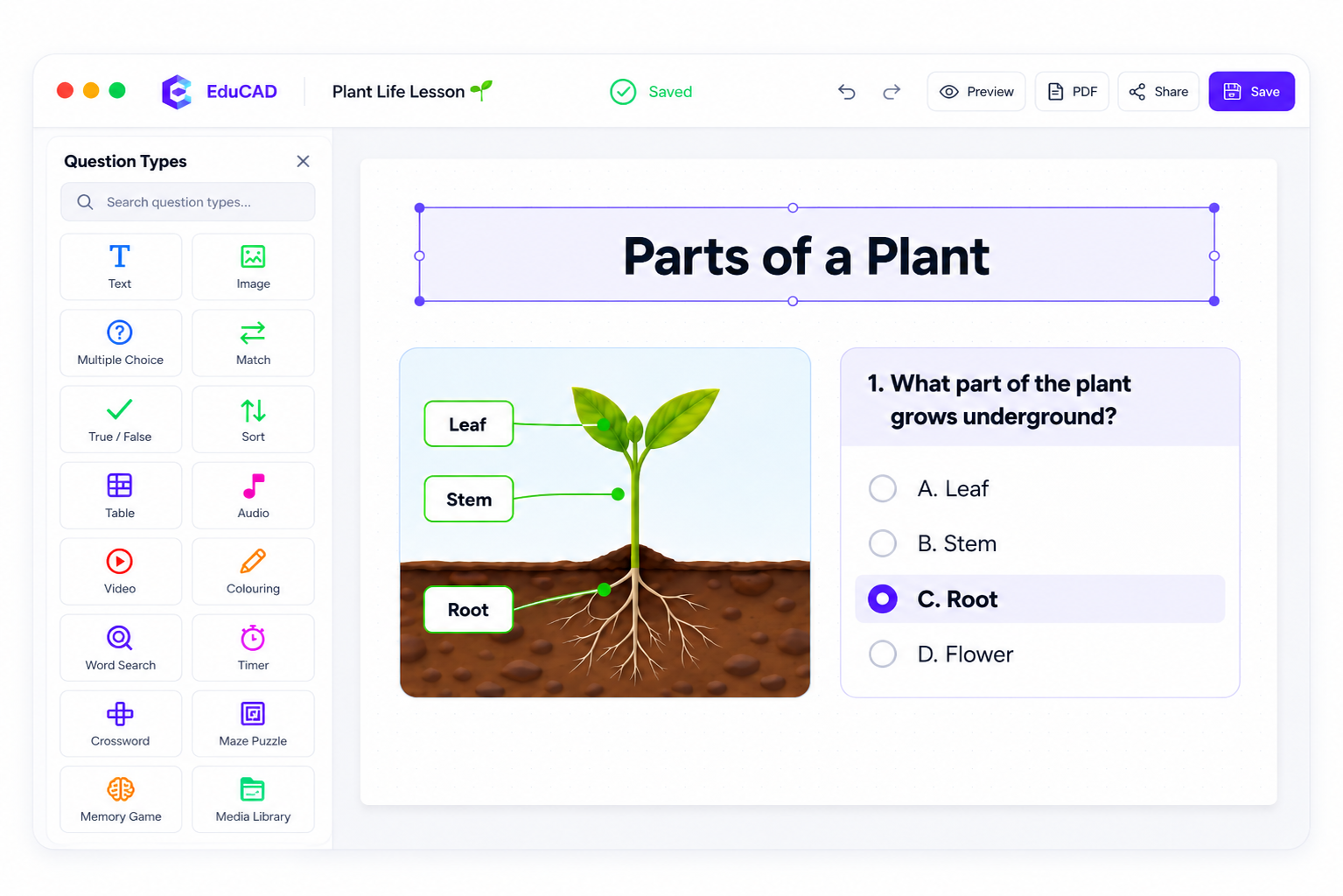Viewport: 1343px width, 896px height.
Task: Select the Match question type
Action: [253, 343]
